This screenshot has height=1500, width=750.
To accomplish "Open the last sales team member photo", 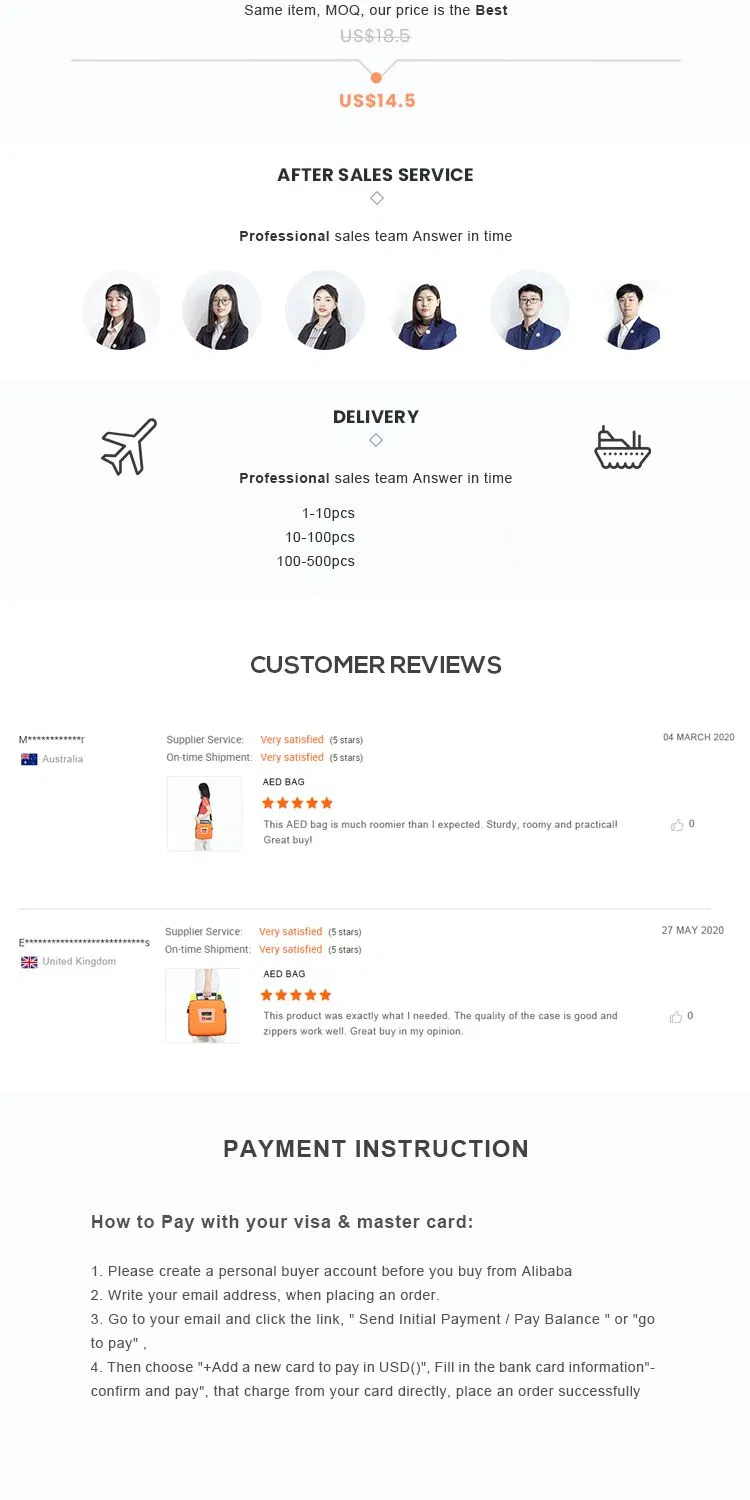I will (x=631, y=310).
